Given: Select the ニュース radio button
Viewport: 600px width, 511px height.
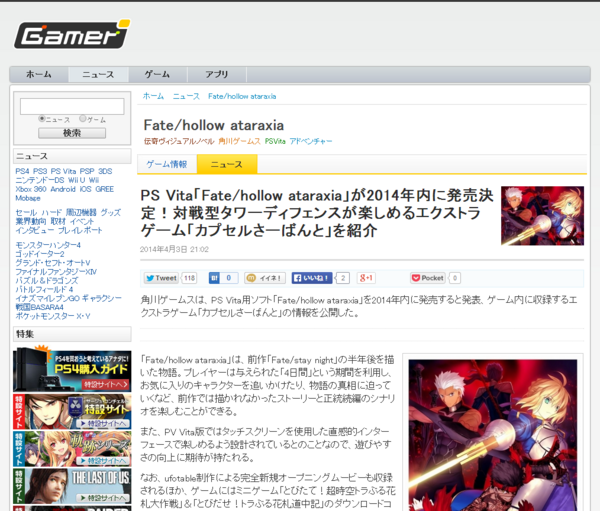Looking at the screenshot, I should 42,119.
